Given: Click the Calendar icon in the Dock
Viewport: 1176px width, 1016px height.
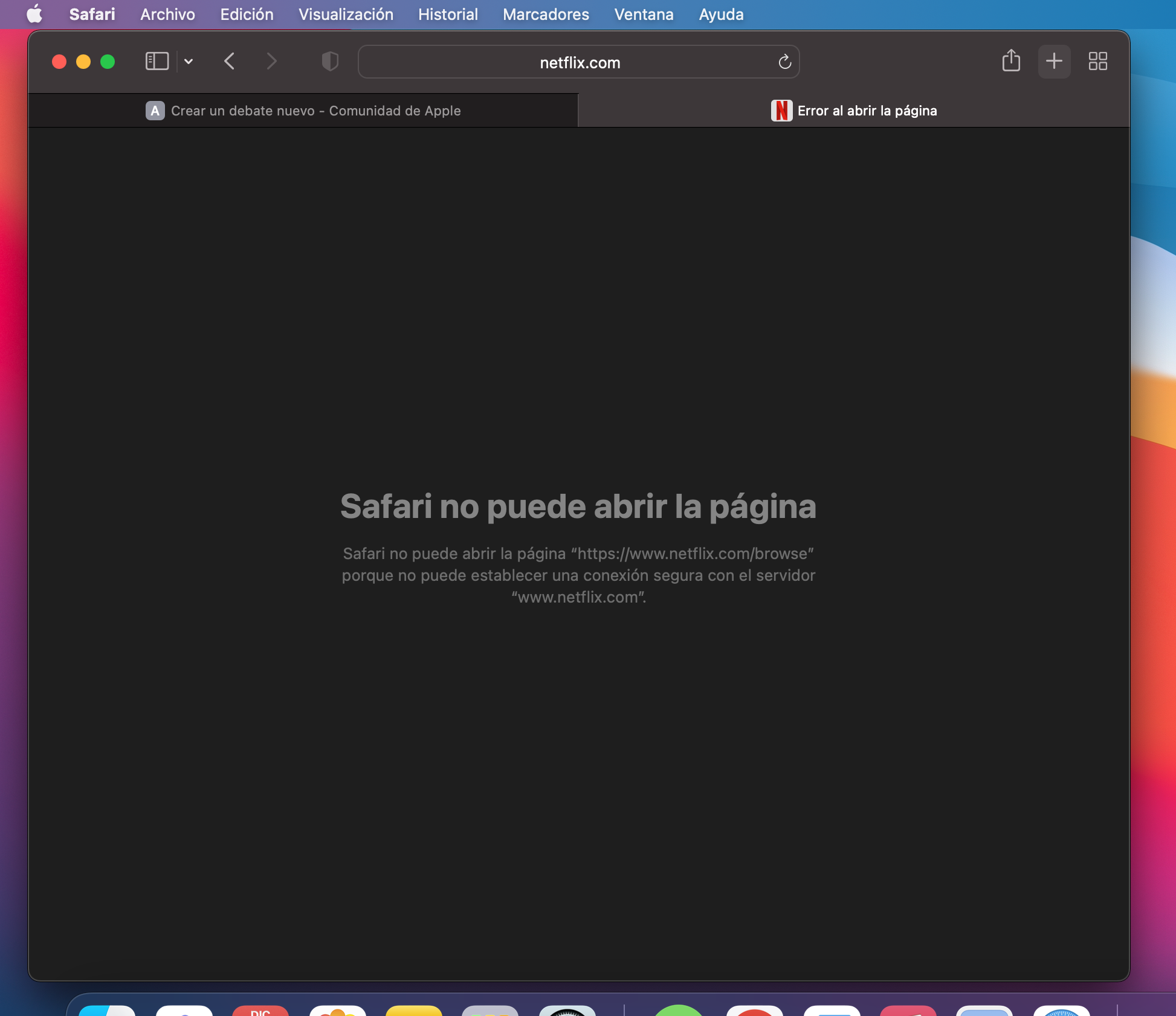Looking at the screenshot, I should 260,1011.
